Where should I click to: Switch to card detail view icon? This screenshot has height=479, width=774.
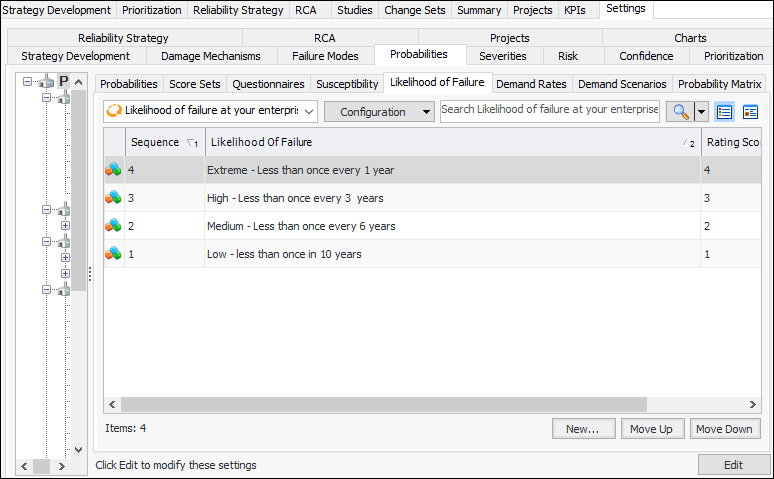tap(750, 112)
